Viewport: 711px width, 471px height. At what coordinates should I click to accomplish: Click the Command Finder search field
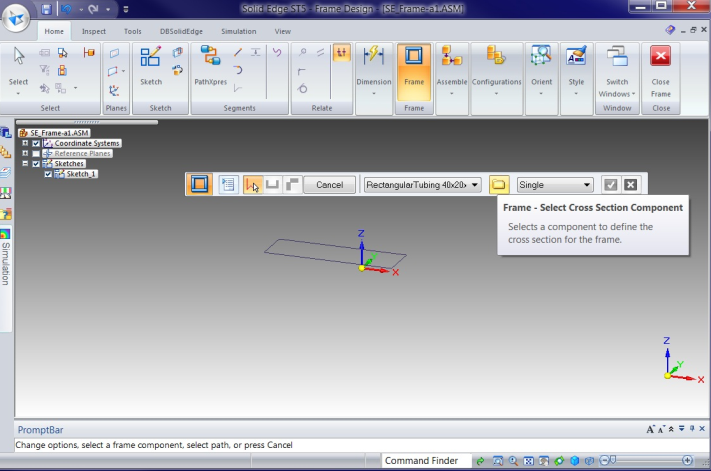(425, 461)
